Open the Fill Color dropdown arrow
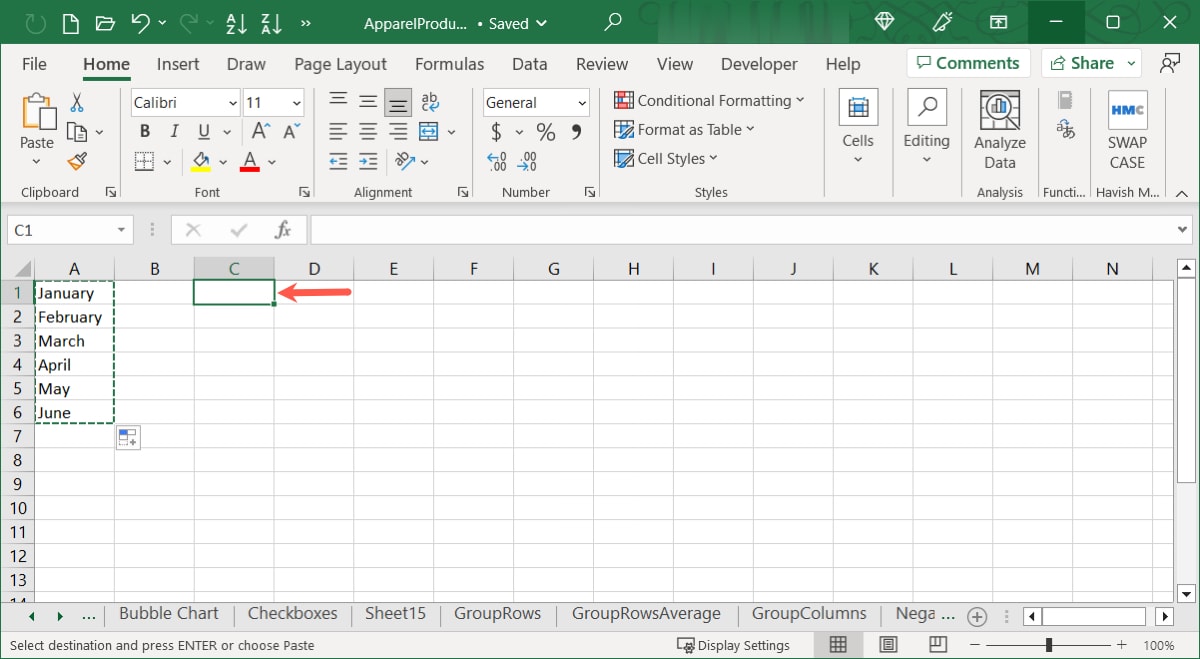Image resolution: width=1200 pixels, height=659 pixels. [x=224, y=161]
